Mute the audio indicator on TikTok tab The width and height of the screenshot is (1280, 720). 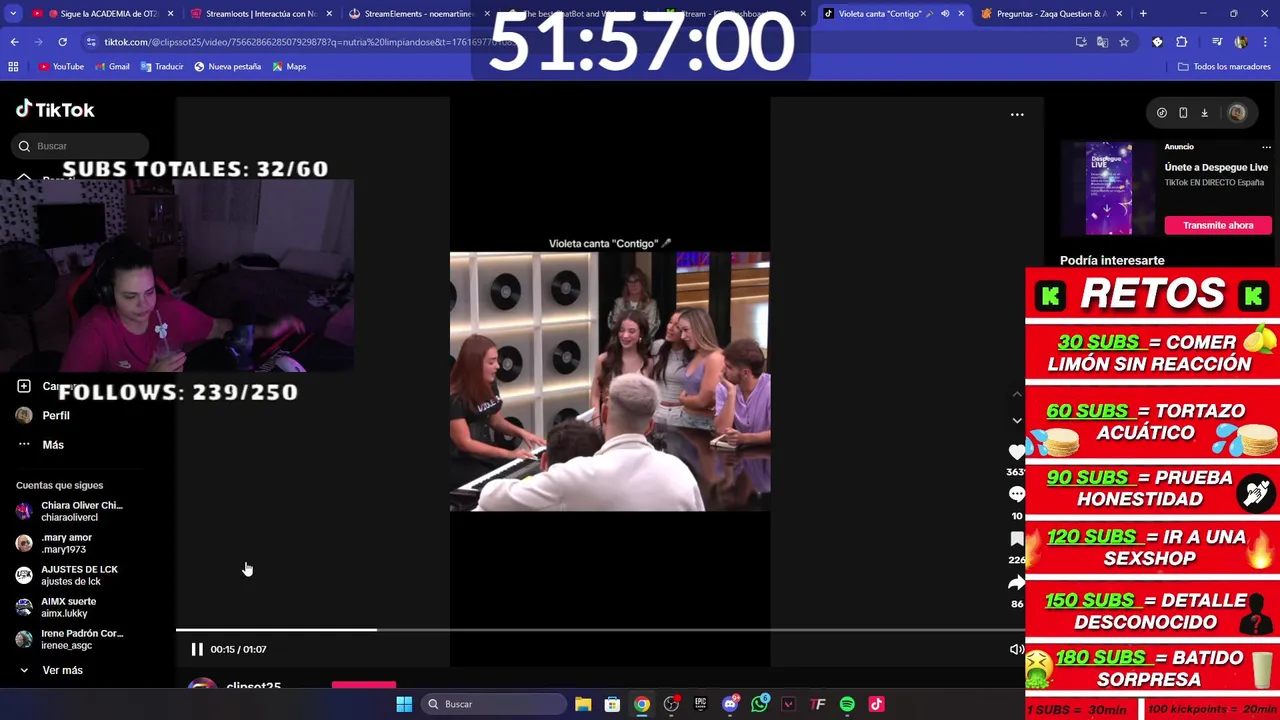tap(945, 14)
